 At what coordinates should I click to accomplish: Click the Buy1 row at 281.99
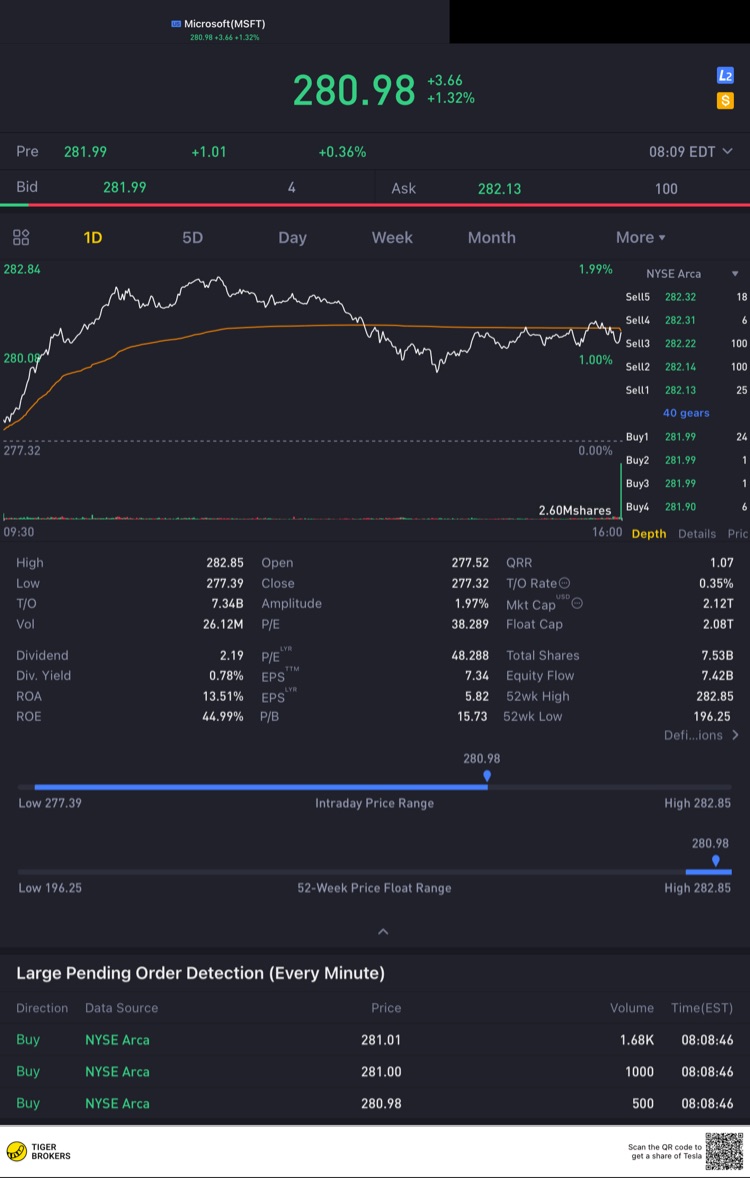pos(686,436)
